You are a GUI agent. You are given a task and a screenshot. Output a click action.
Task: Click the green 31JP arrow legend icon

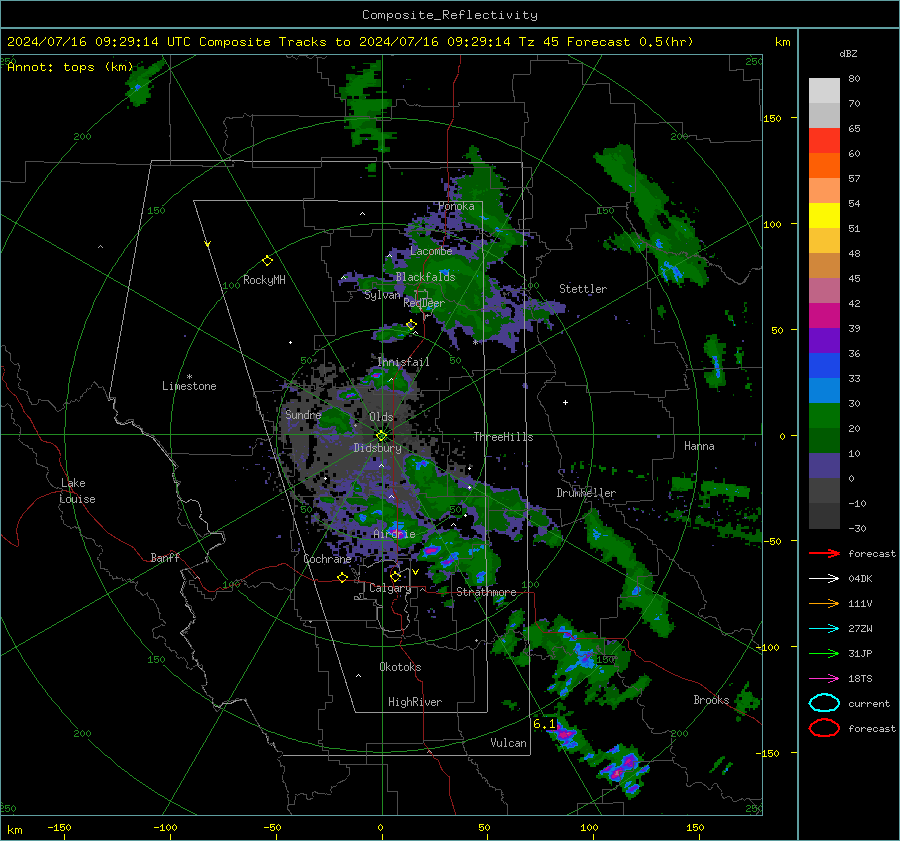click(x=824, y=653)
